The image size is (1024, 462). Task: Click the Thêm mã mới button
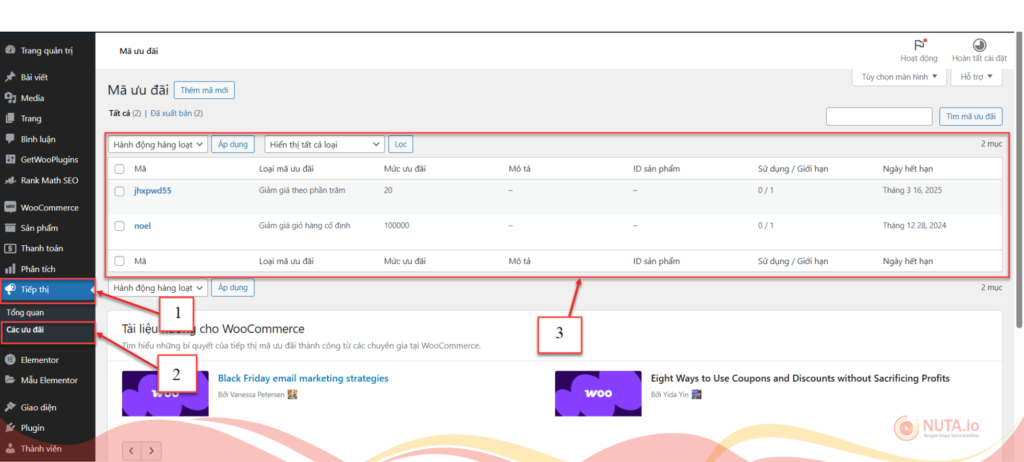click(x=204, y=91)
